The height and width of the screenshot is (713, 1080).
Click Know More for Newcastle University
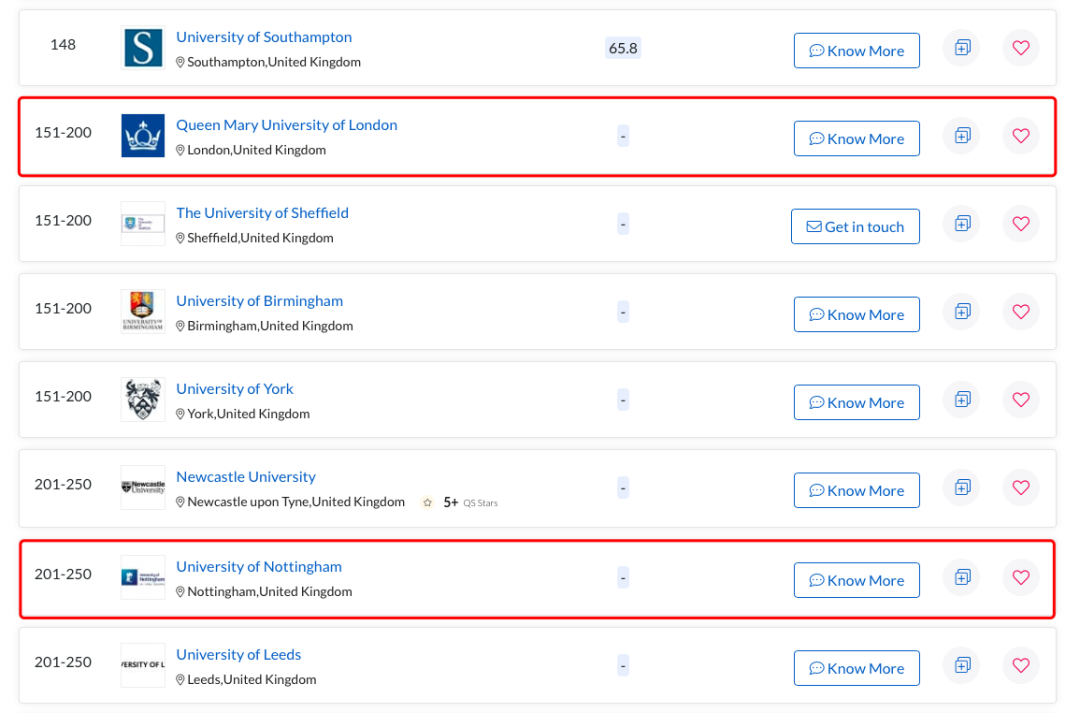(857, 490)
